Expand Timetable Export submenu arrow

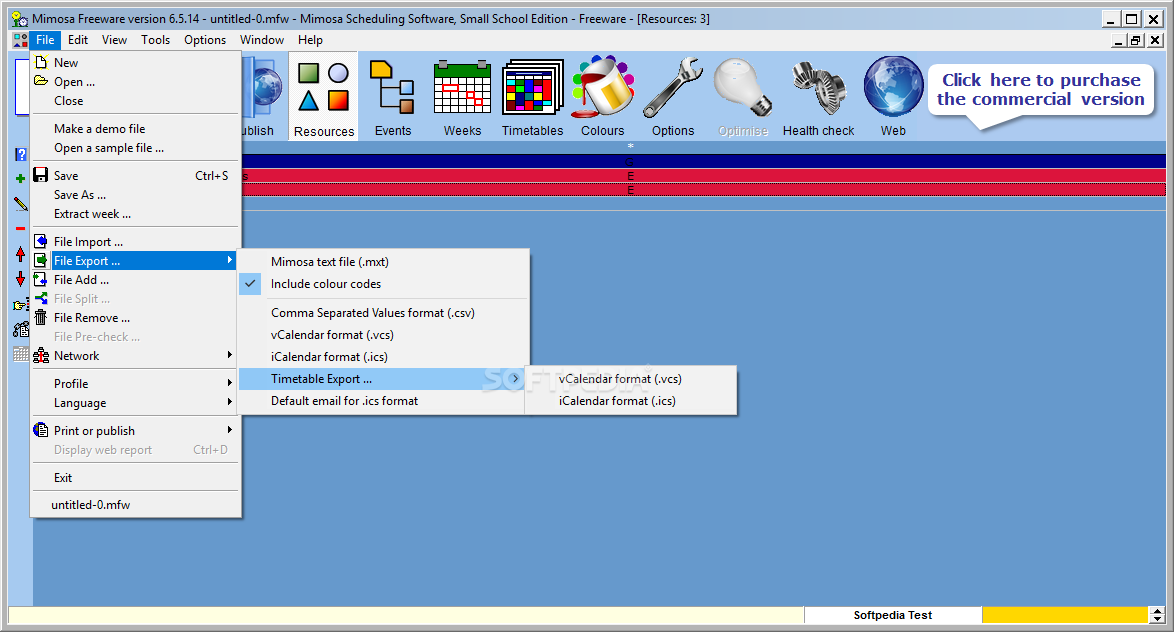515,379
